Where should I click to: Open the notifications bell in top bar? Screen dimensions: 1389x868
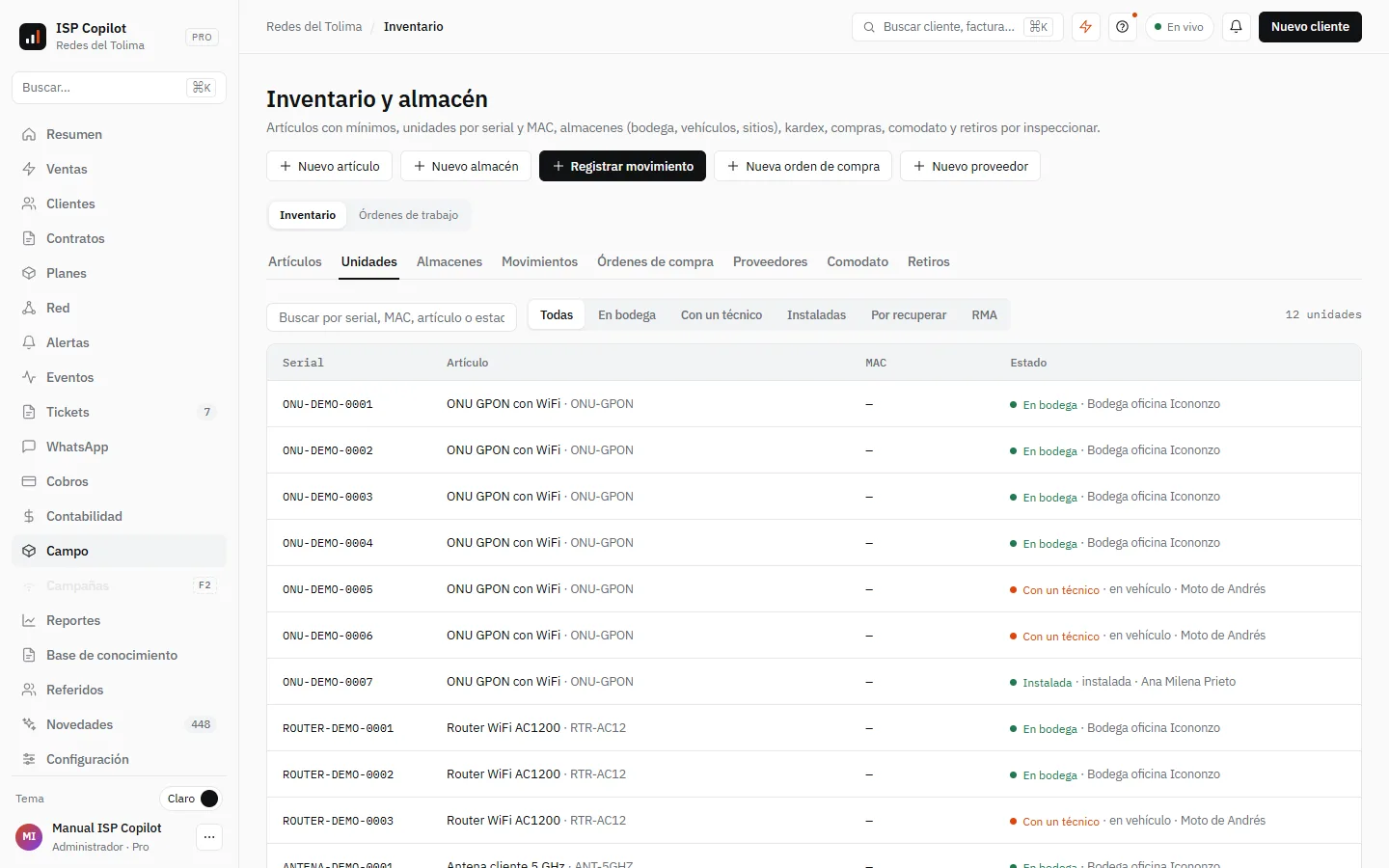coord(1236,27)
